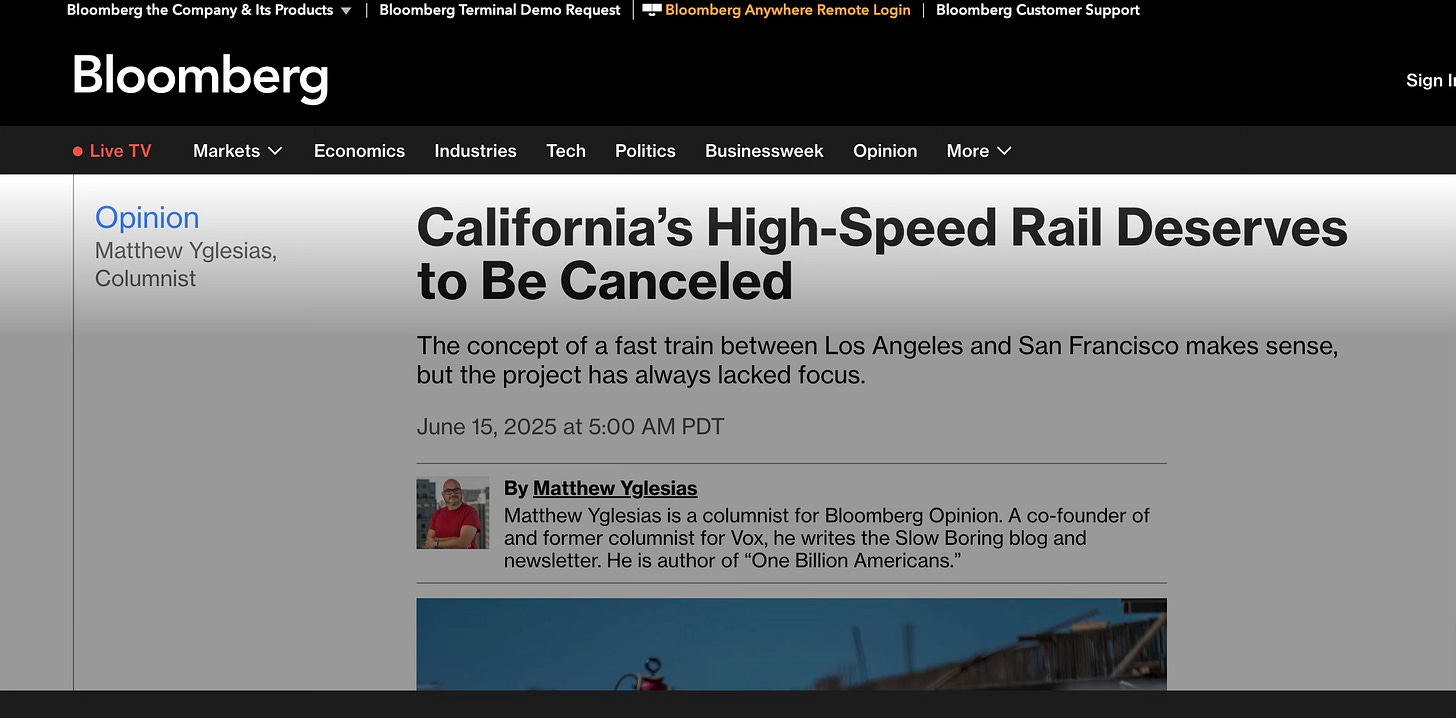
Task: Click the date June 15, 2025 at 5:00 AM PDT
Action: [570, 427]
